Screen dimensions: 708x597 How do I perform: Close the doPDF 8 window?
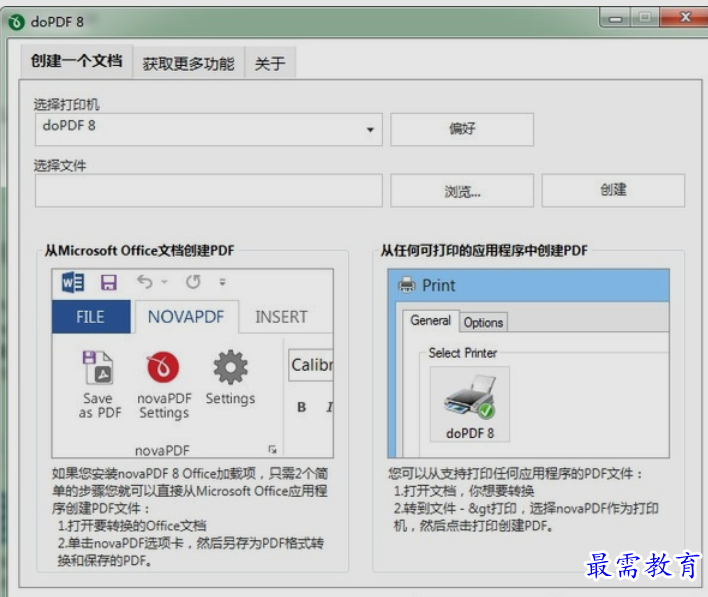(685, 18)
